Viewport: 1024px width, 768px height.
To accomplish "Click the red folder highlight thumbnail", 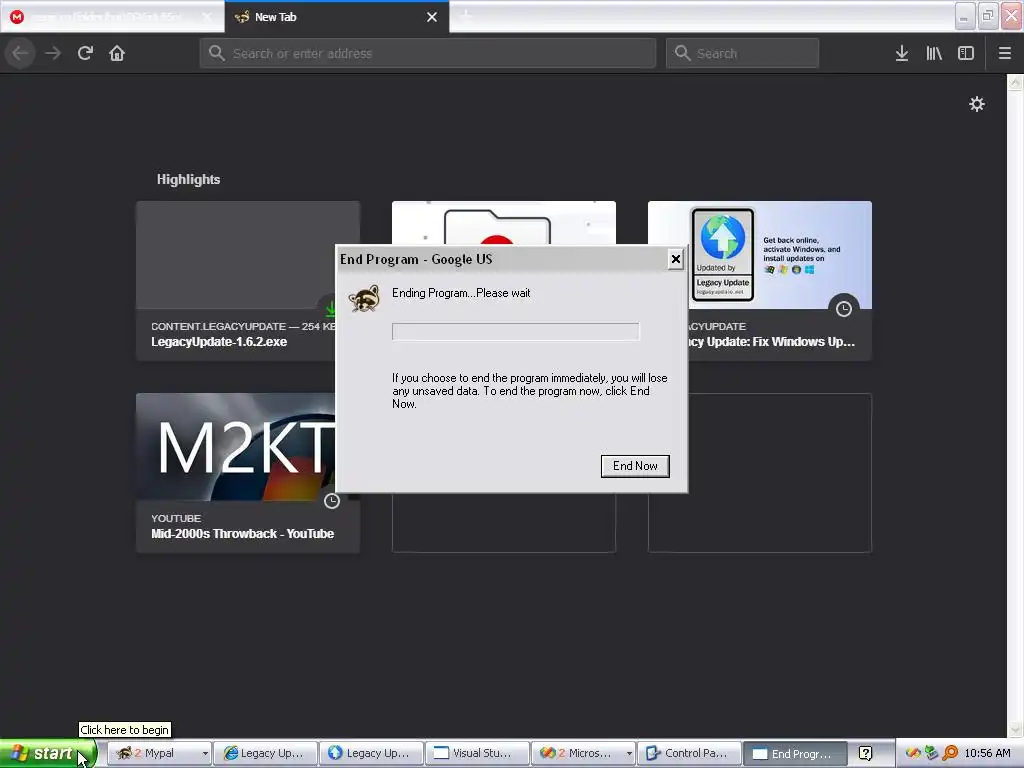I will (504, 223).
